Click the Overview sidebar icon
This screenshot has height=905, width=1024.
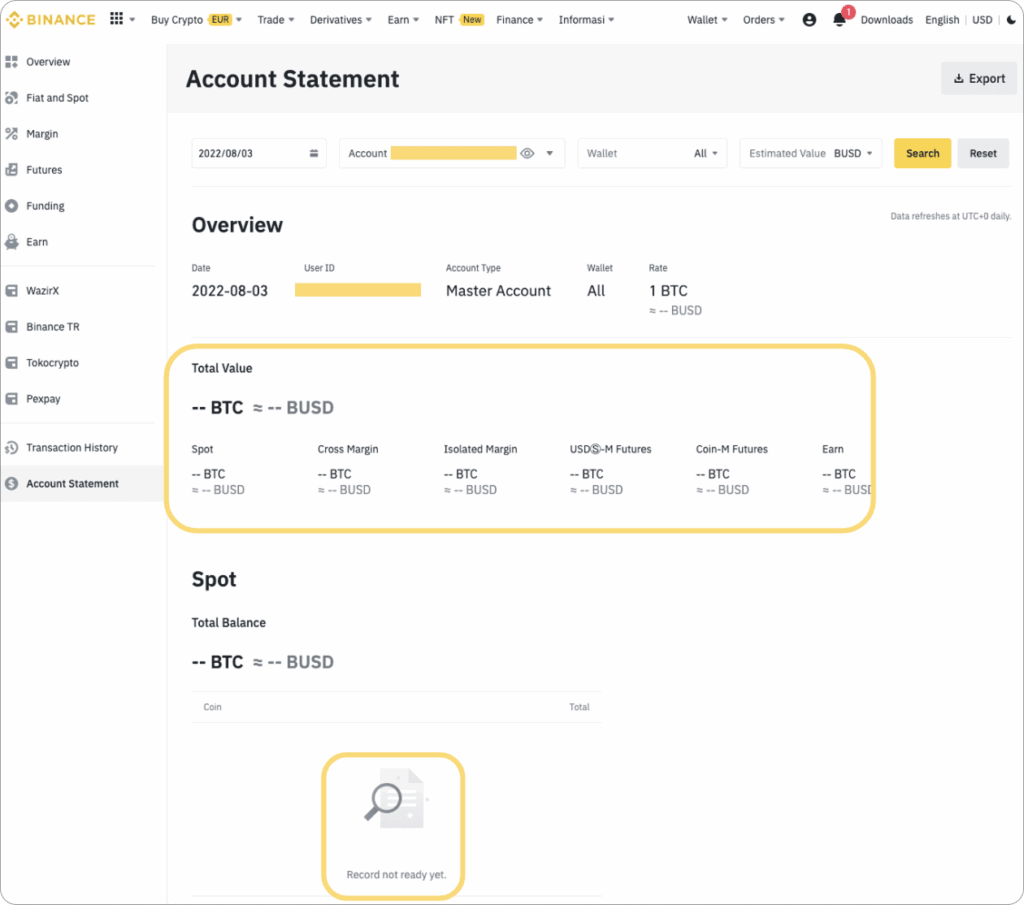11,62
